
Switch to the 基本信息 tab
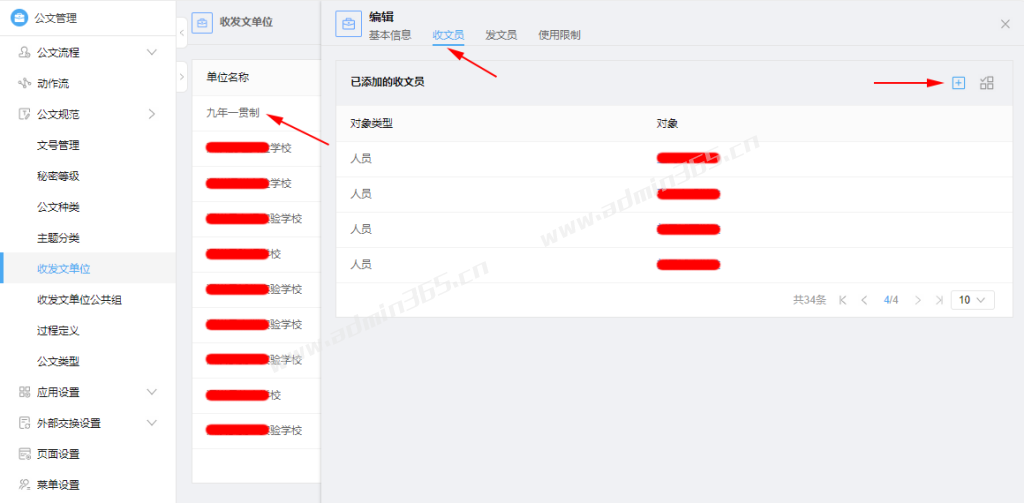pyautogui.click(x=390, y=35)
